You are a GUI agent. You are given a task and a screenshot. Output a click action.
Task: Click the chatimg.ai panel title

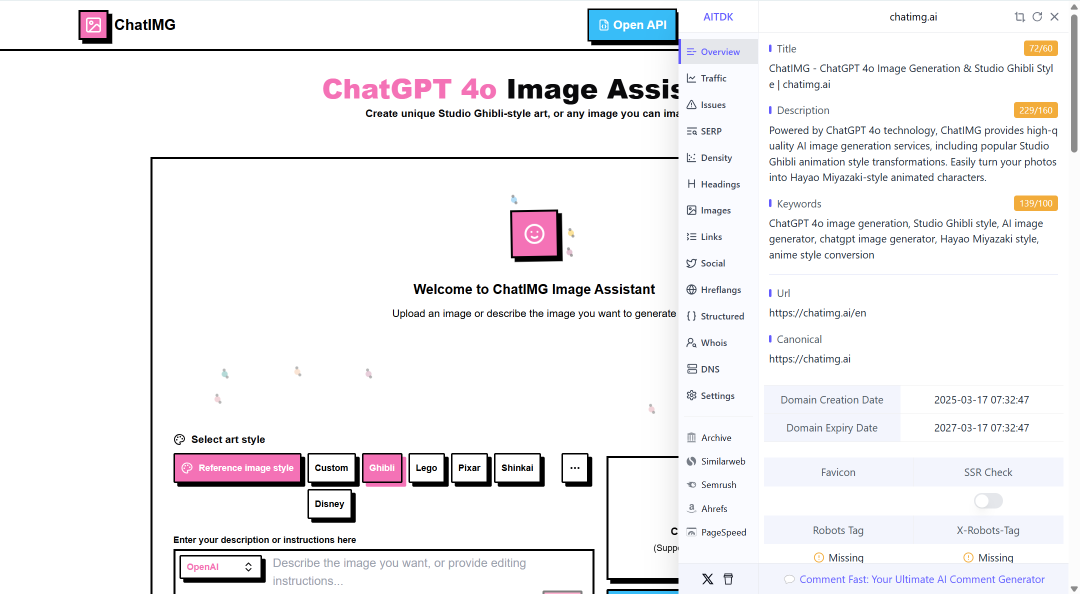point(913,17)
